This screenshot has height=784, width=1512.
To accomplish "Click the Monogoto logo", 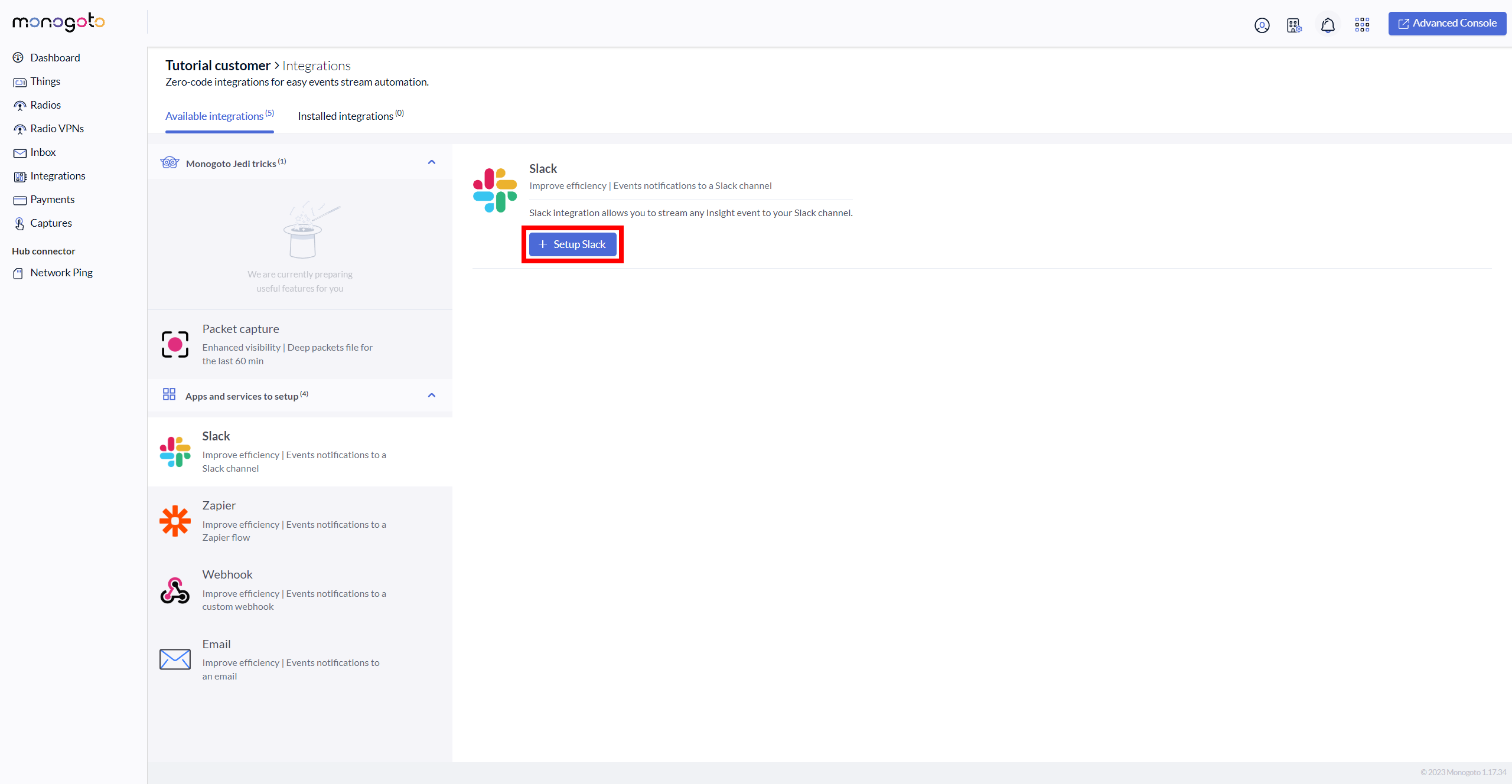I will (x=58, y=22).
